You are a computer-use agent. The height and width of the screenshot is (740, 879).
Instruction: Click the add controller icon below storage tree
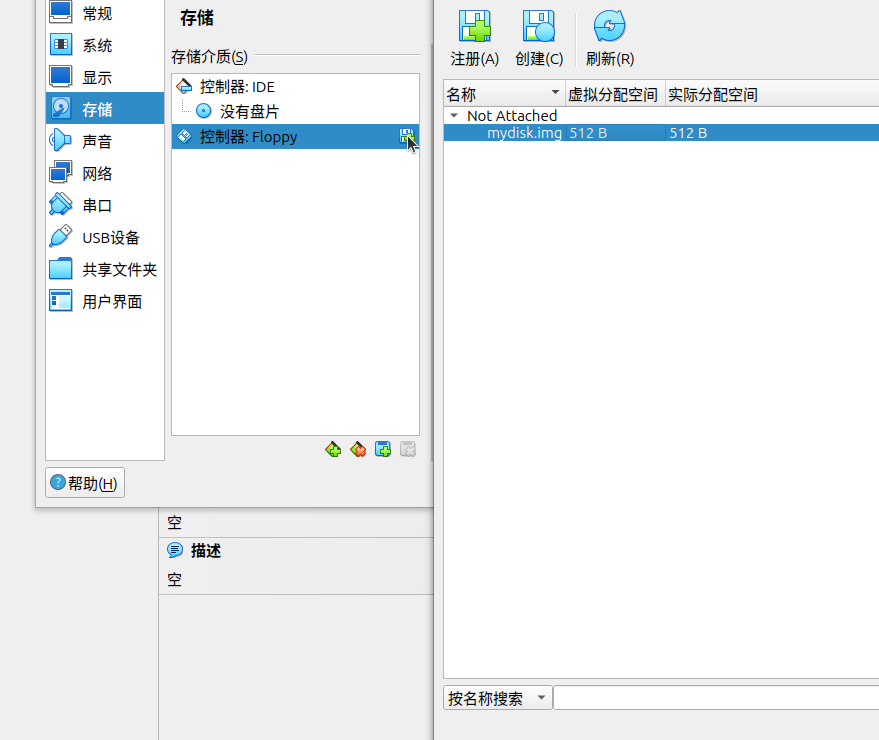pos(333,450)
